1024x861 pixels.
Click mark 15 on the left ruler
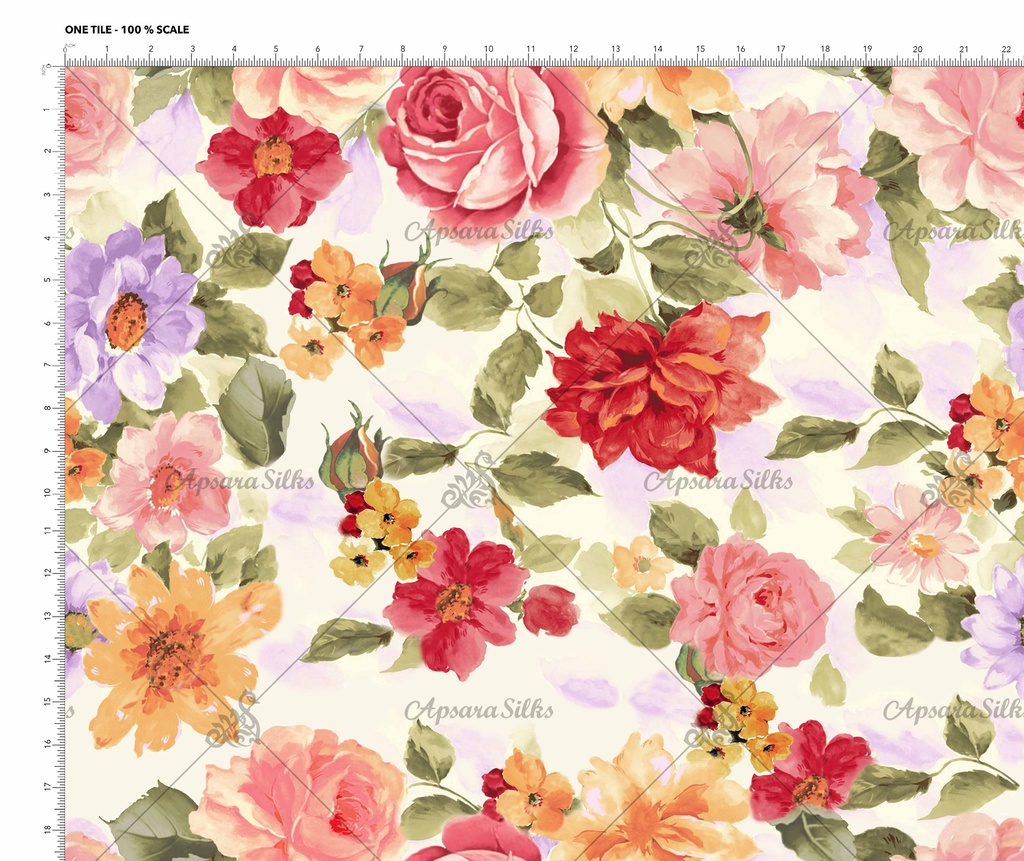(x=49, y=702)
